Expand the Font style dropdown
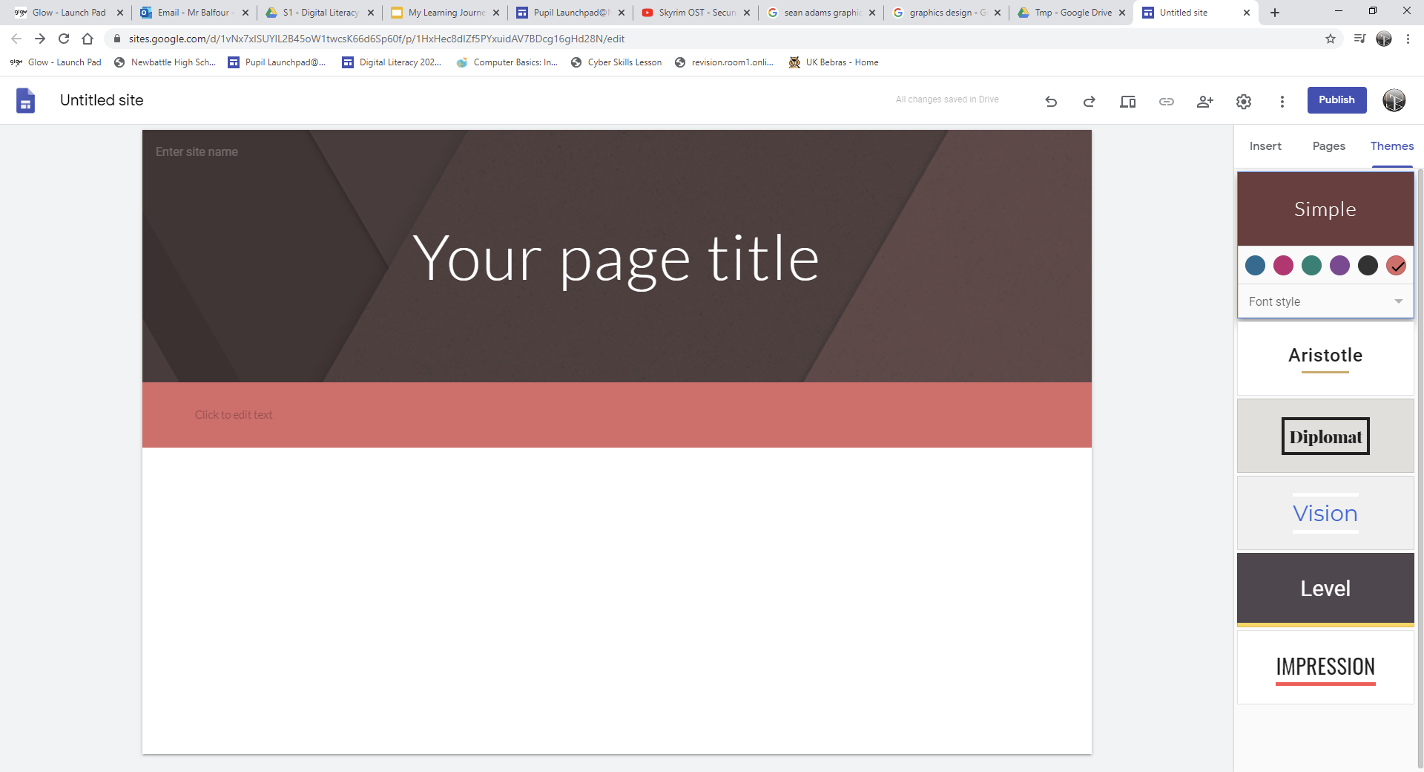 pos(1325,301)
